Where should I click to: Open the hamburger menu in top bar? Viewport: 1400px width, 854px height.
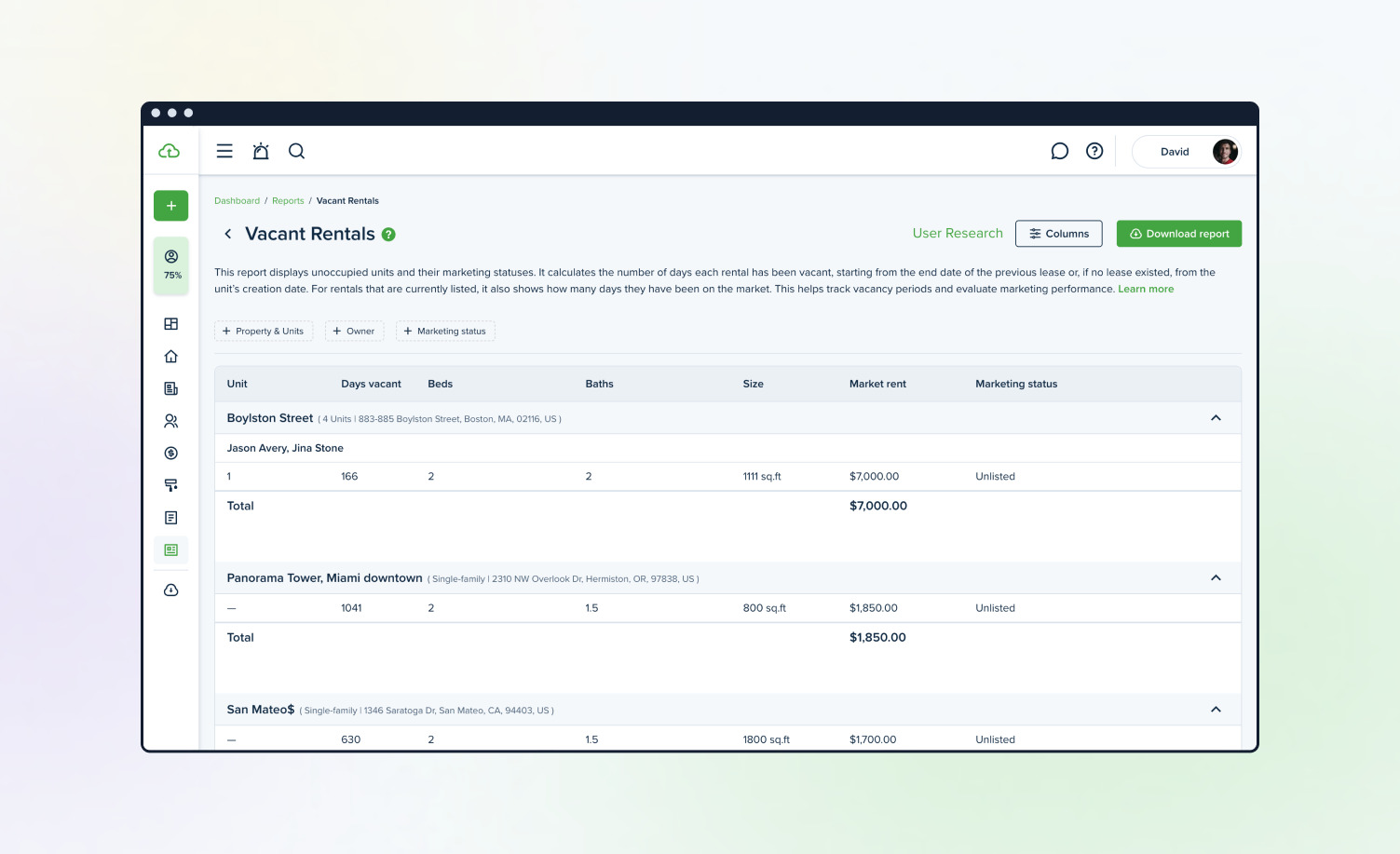(224, 151)
